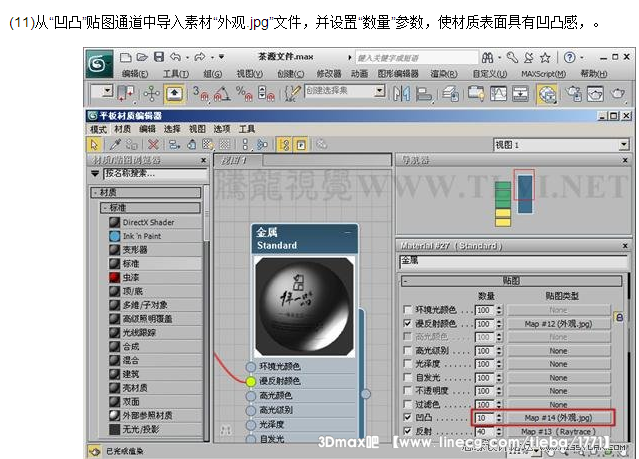The width and height of the screenshot is (639, 459).
Task: Toggle the 3D Snaps toolbar icon
Action: point(201,94)
